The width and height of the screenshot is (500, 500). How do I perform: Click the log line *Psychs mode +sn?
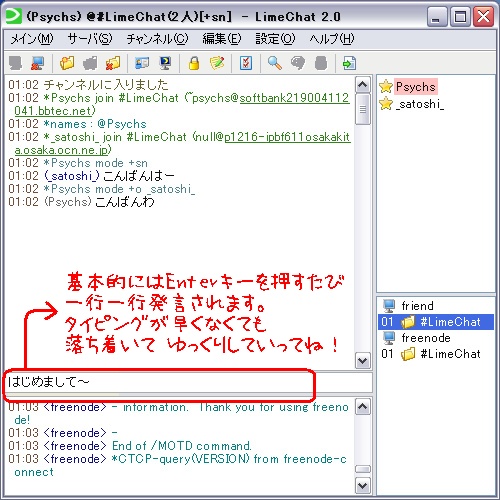[x=95, y=163]
